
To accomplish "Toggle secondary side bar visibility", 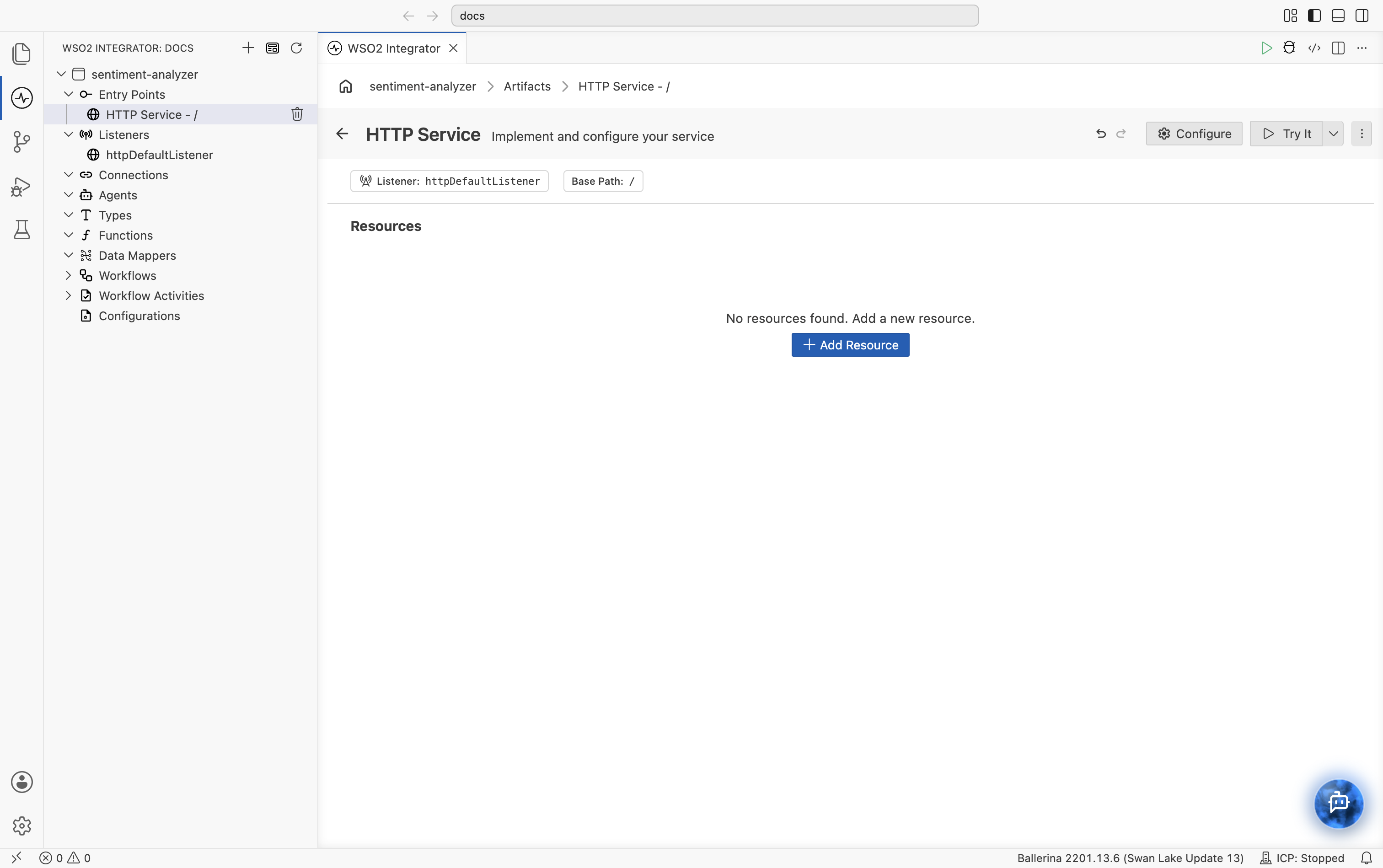I will (1362, 16).
